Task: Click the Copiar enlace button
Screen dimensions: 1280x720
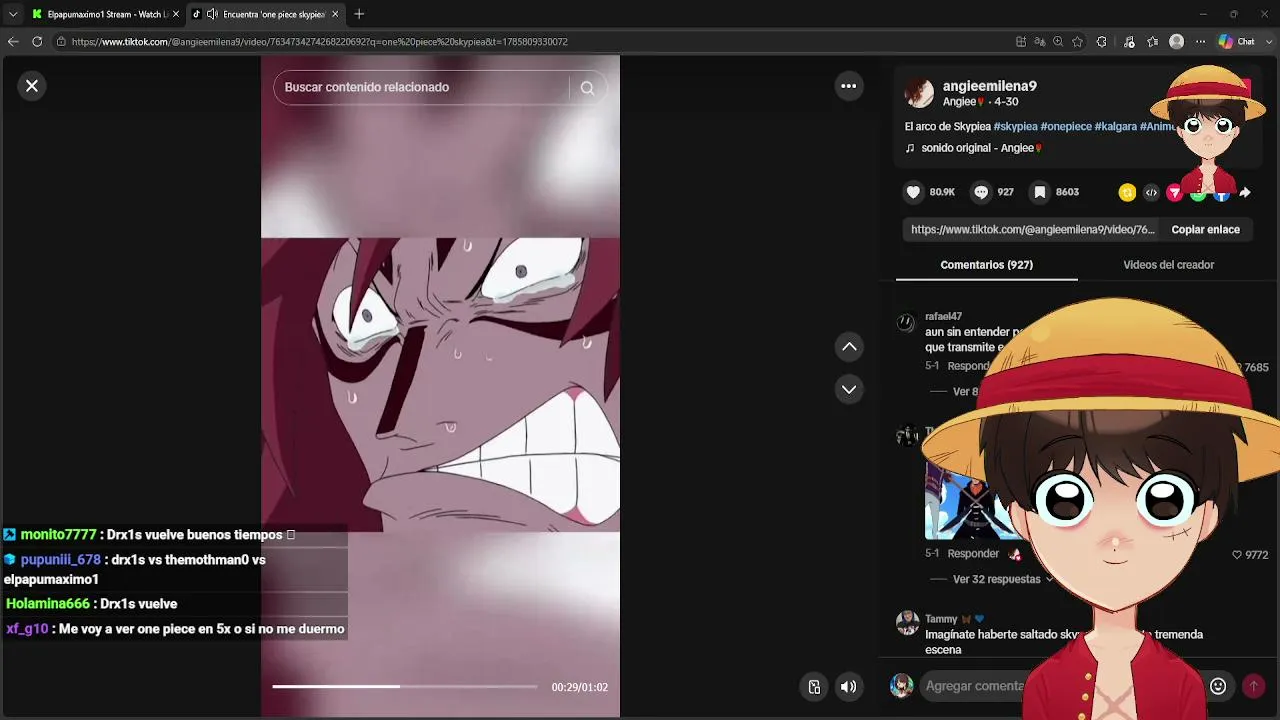Action: tap(1205, 229)
